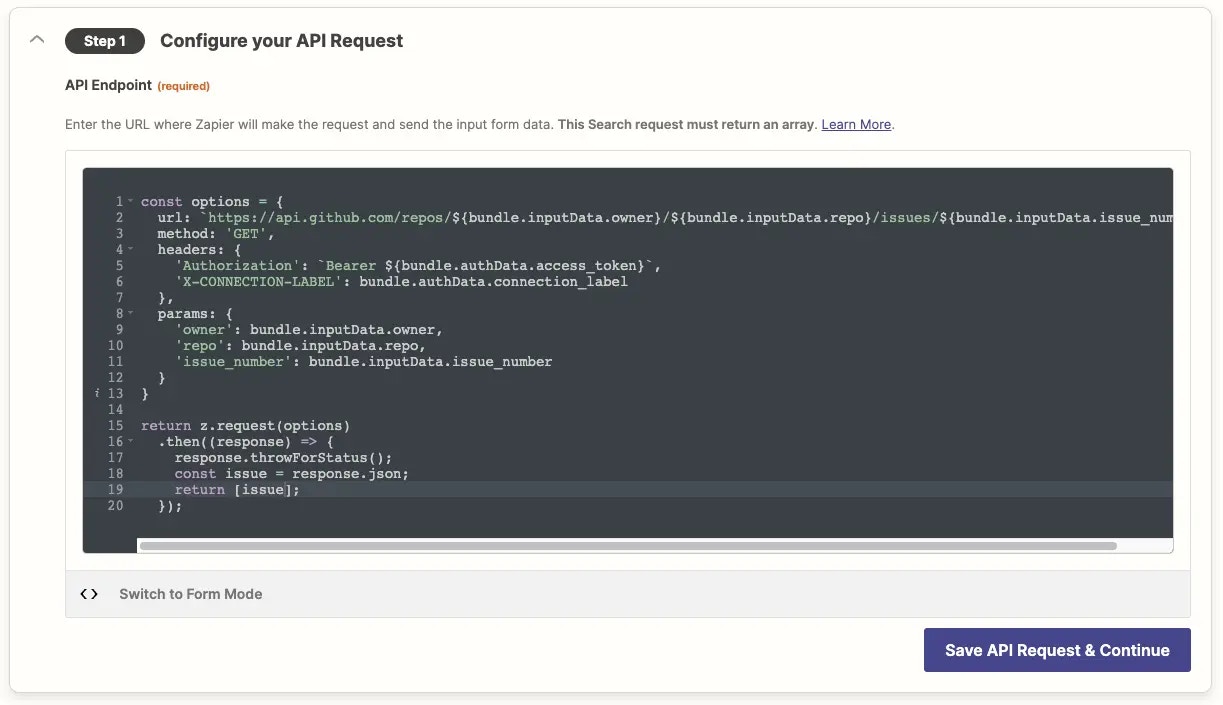The width and height of the screenshot is (1223, 705).
Task: Save API Request & Continue
Action: [1057, 650]
